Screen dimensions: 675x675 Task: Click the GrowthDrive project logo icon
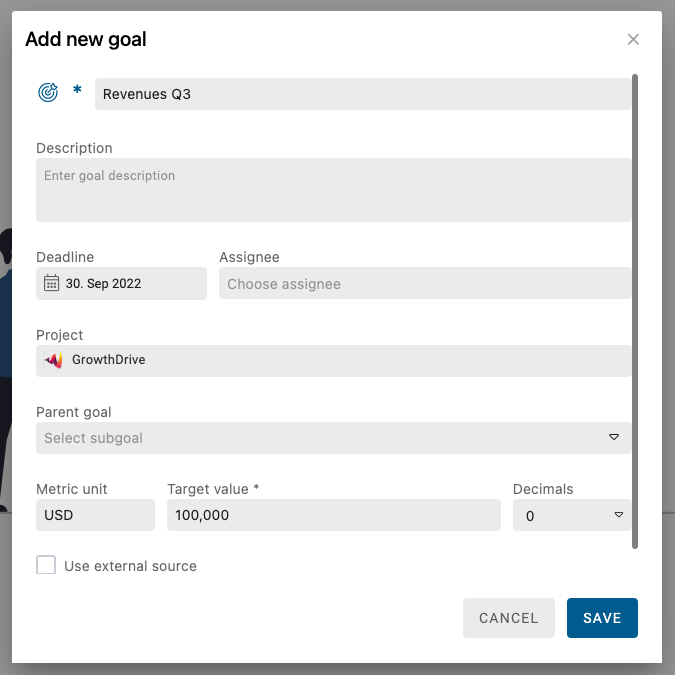pyautogui.click(x=54, y=360)
